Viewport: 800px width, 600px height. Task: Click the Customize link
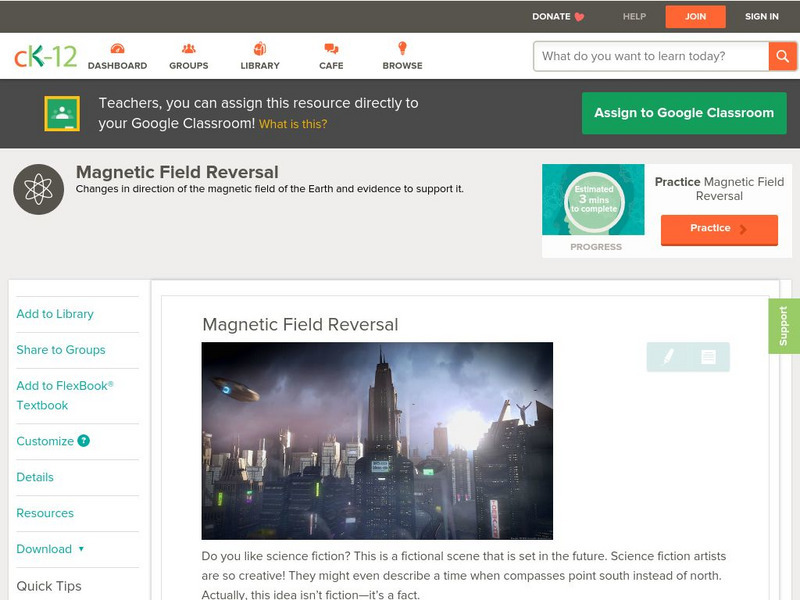point(45,441)
